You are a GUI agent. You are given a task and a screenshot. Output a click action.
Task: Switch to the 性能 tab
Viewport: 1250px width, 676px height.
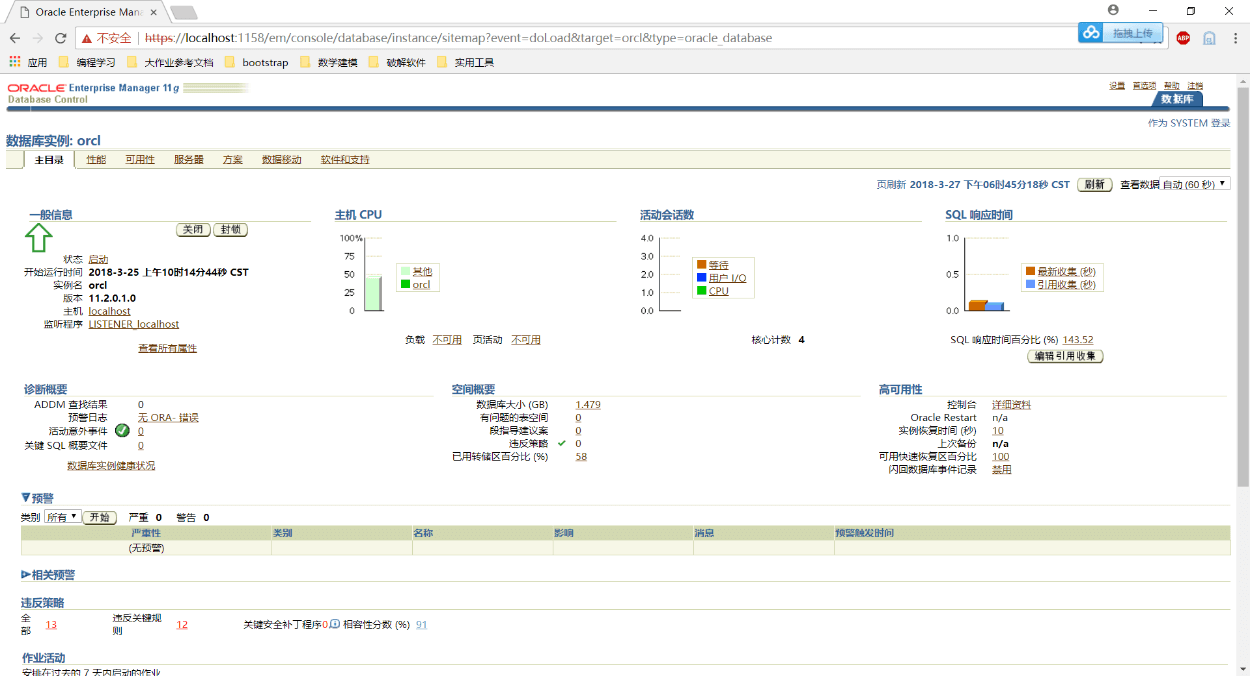[96, 160]
